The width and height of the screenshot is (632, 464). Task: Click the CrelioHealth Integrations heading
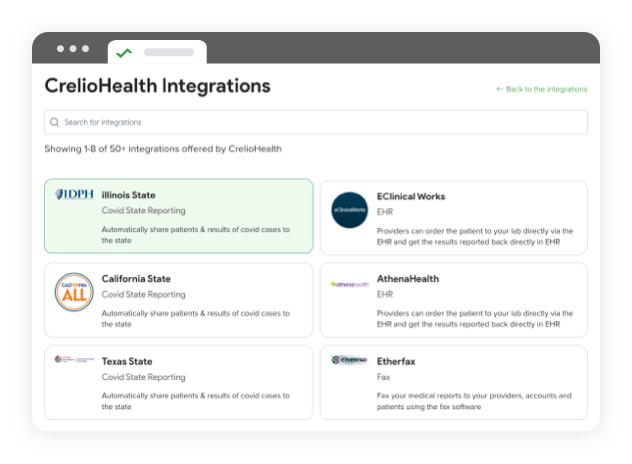tap(157, 86)
